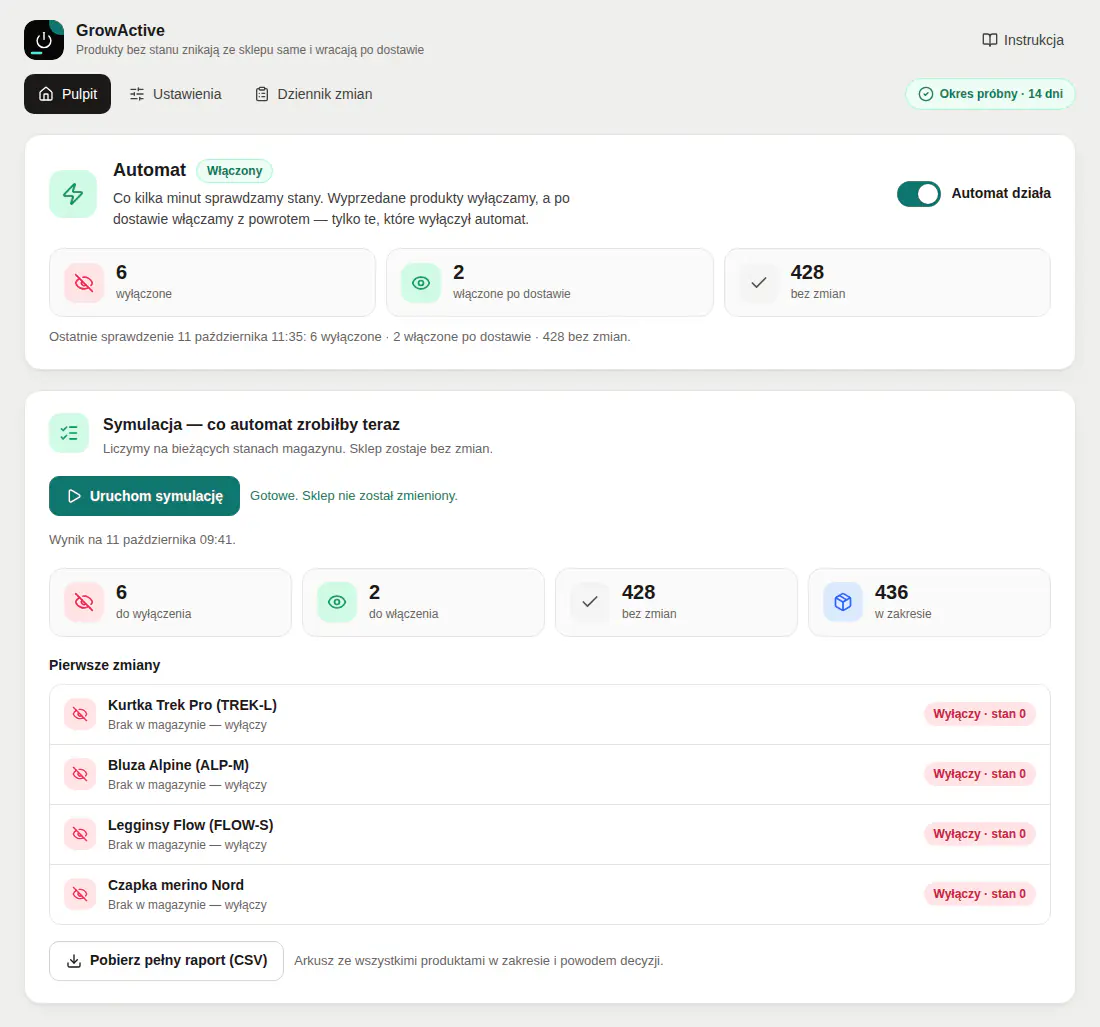Click the GrowActive power logo icon
Viewport: 1100px width, 1027px height.
click(x=43, y=40)
